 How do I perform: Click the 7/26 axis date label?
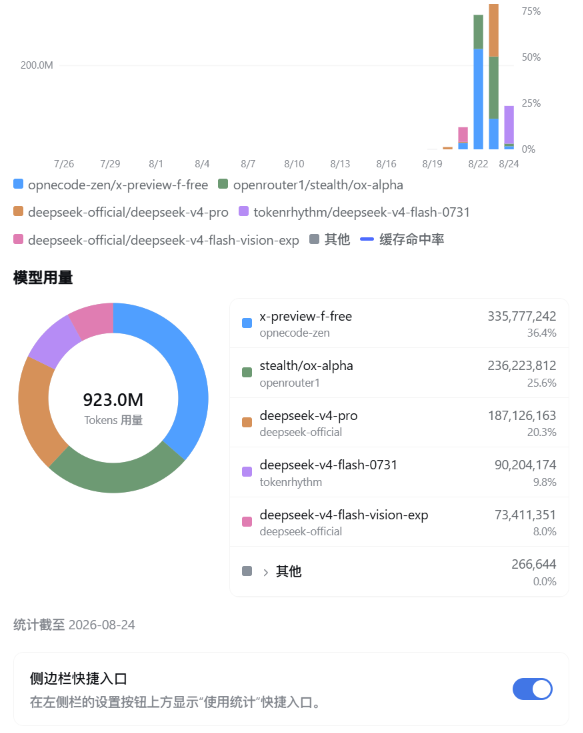tap(64, 164)
